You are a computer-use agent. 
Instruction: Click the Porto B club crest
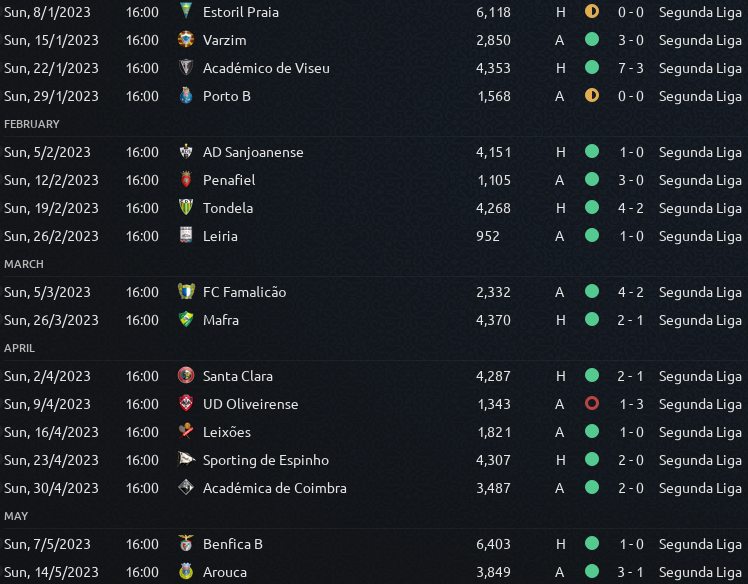(x=186, y=96)
